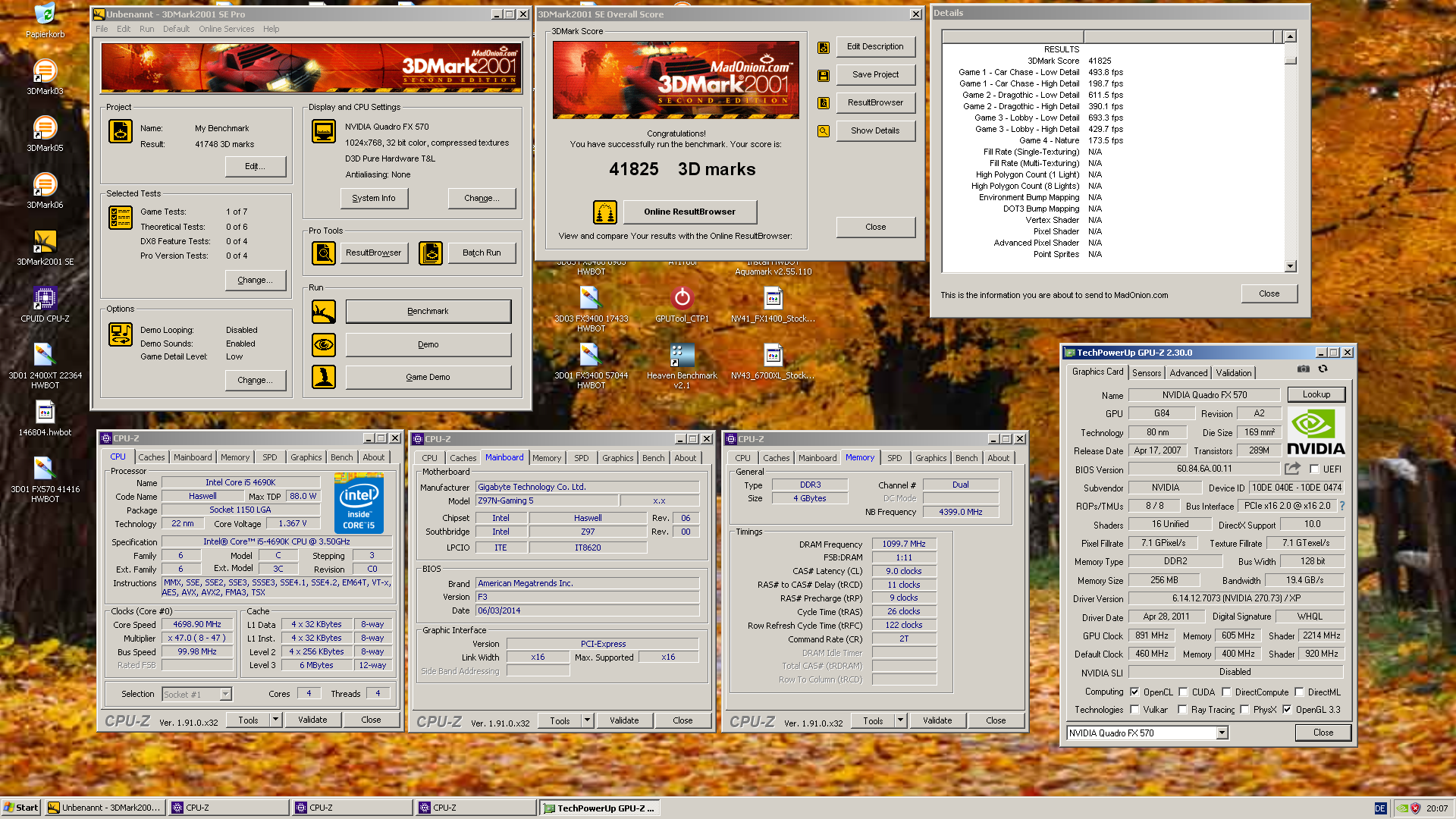Open Socket #1 selection dropdown in CPU-Z
Screen dimensions: 1456x819
pyautogui.click(x=225, y=695)
